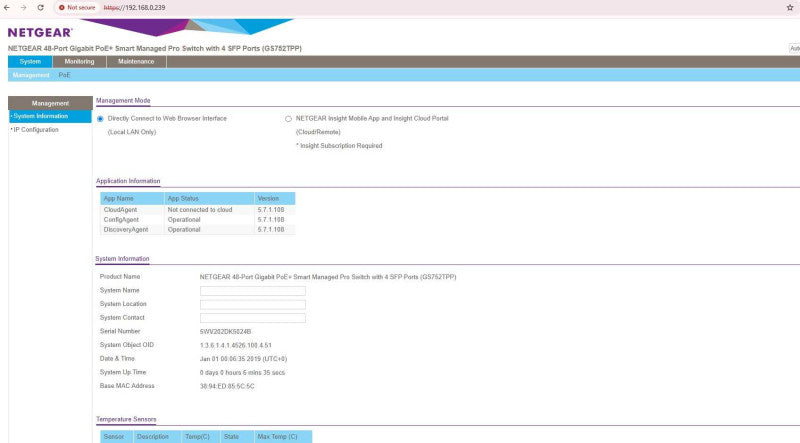This screenshot has height=443, width=800.
Task: Open the Monitoring tab
Action: click(x=79, y=61)
